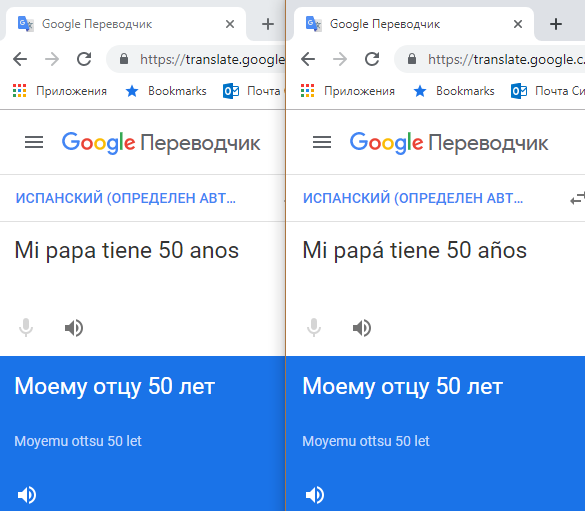Open Bookmarks folder in right window's bookmarks bar
The image size is (585, 511).
[x=454, y=91]
